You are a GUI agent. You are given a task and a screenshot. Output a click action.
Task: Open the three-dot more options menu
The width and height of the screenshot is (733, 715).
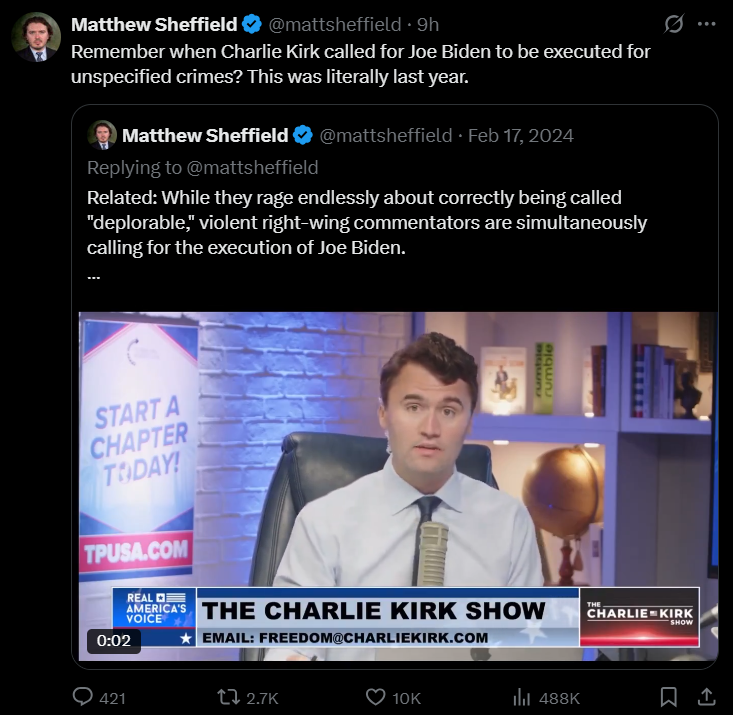tap(706, 24)
